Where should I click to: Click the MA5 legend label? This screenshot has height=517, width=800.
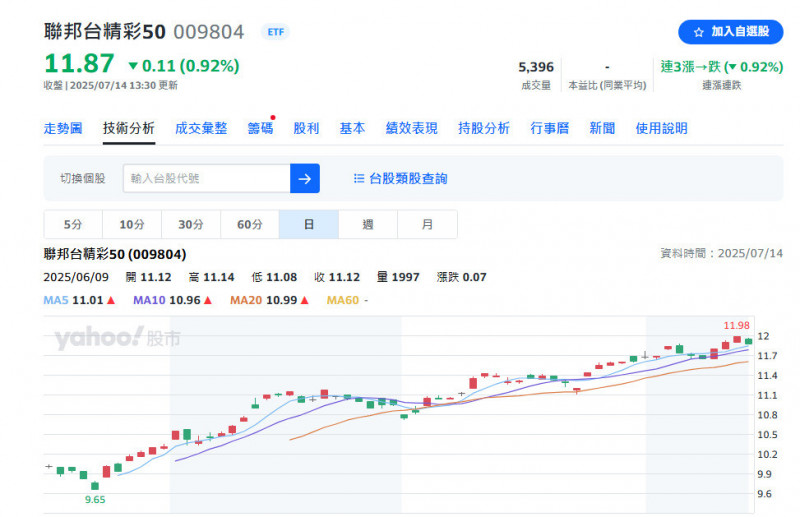coord(56,300)
